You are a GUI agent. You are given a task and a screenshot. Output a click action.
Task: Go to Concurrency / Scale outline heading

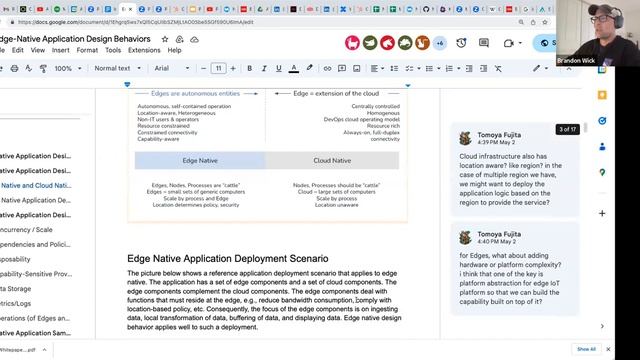tap(27, 230)
